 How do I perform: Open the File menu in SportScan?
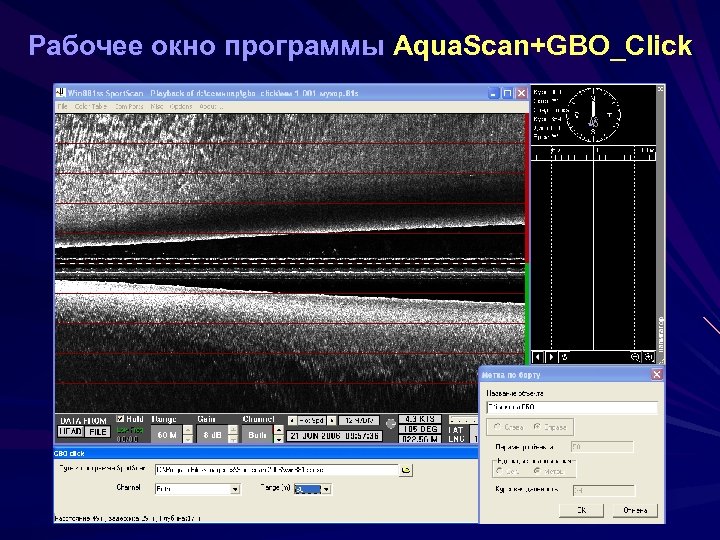(62, 107)
